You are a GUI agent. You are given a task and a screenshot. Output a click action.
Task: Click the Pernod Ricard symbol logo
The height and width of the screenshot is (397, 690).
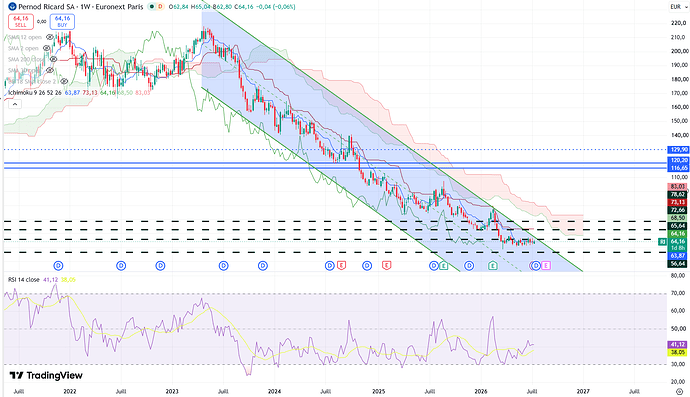(x=12, y=7)
